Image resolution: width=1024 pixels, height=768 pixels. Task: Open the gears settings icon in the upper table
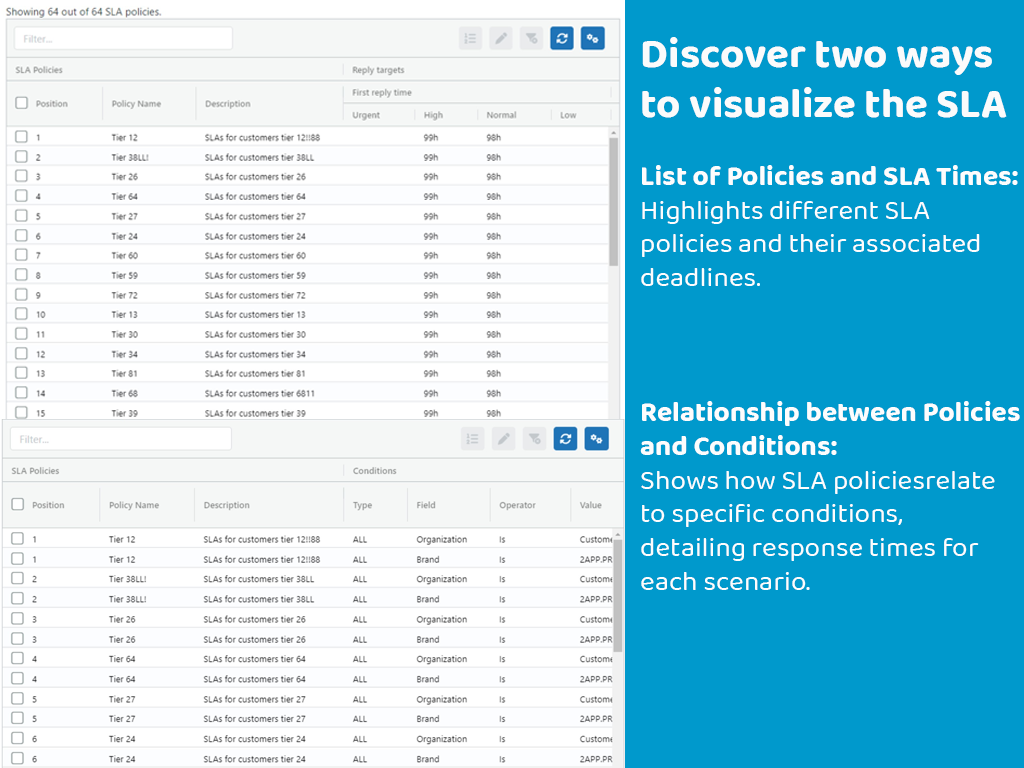[x=593, y=39]
